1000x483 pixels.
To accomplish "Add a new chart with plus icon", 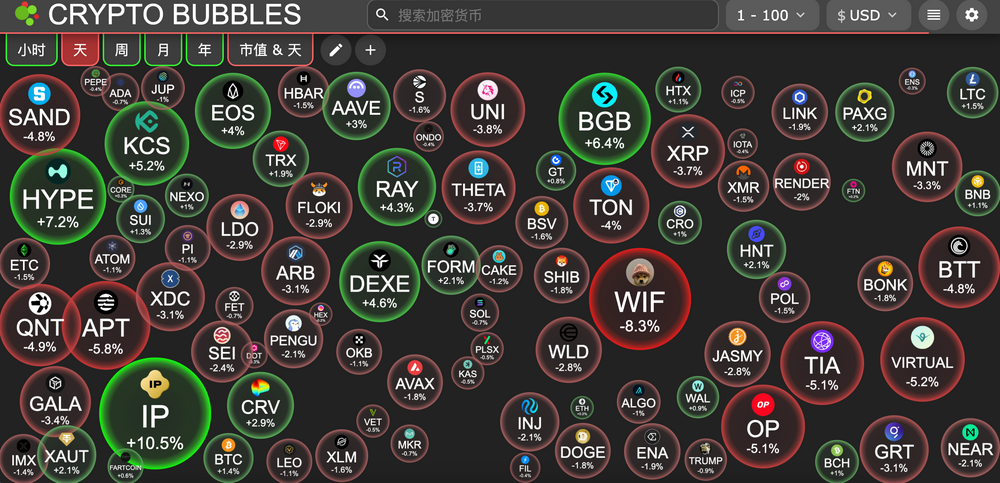I will point(371,50).
